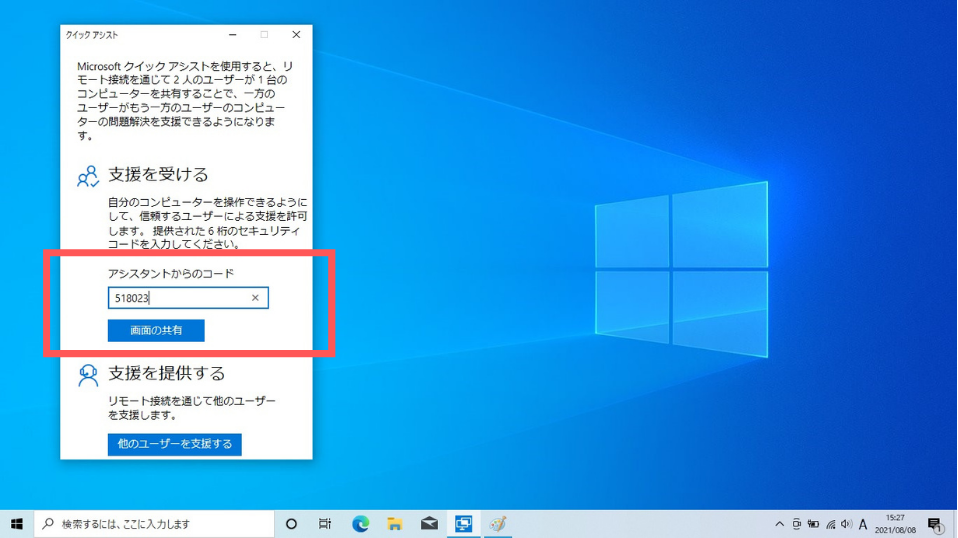Click the クイック アシスト window title
This screenshot has height=538, width=958.
point(92,35)
